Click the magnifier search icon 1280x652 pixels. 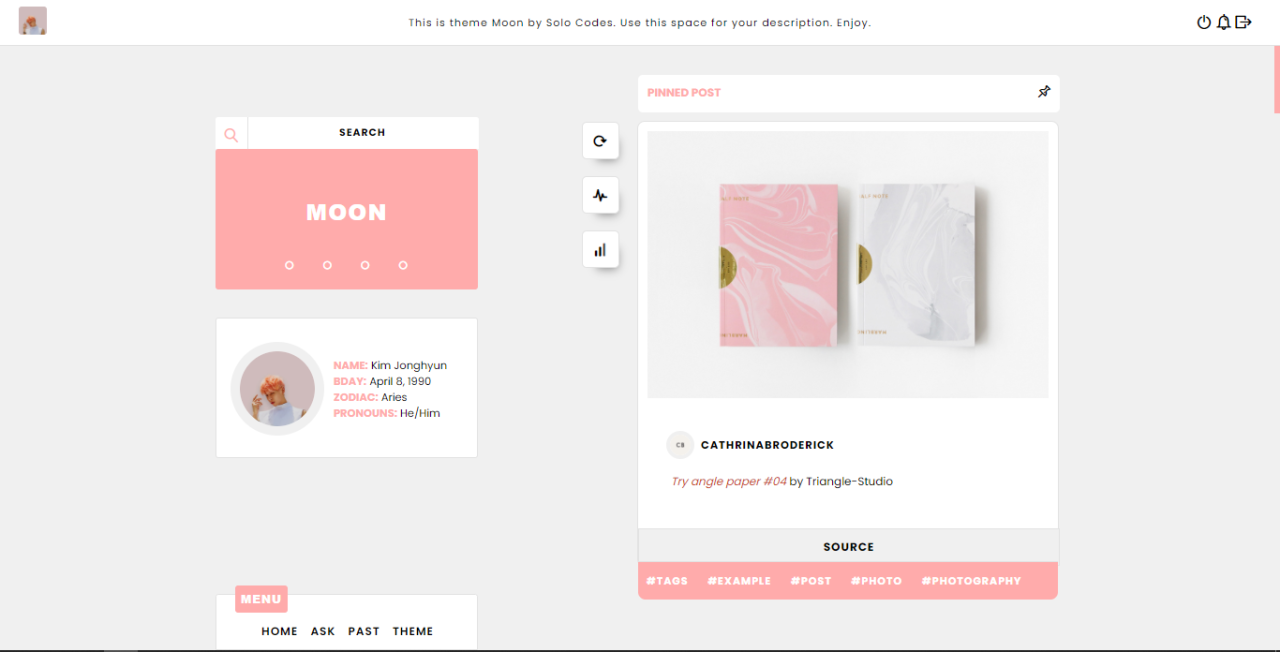(231, 134)
